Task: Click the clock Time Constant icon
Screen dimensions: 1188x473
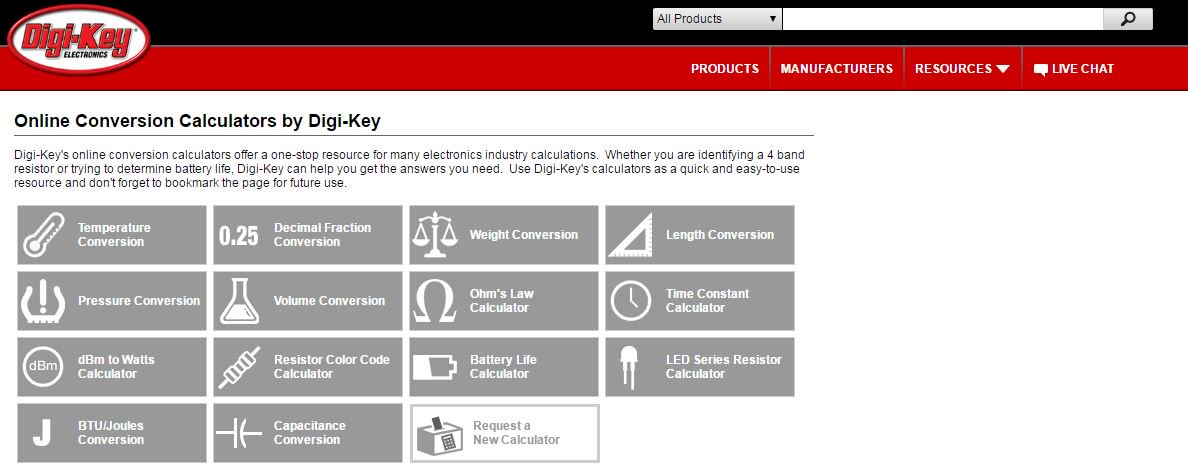Action: pyautogui.click(x=630, y=301)
